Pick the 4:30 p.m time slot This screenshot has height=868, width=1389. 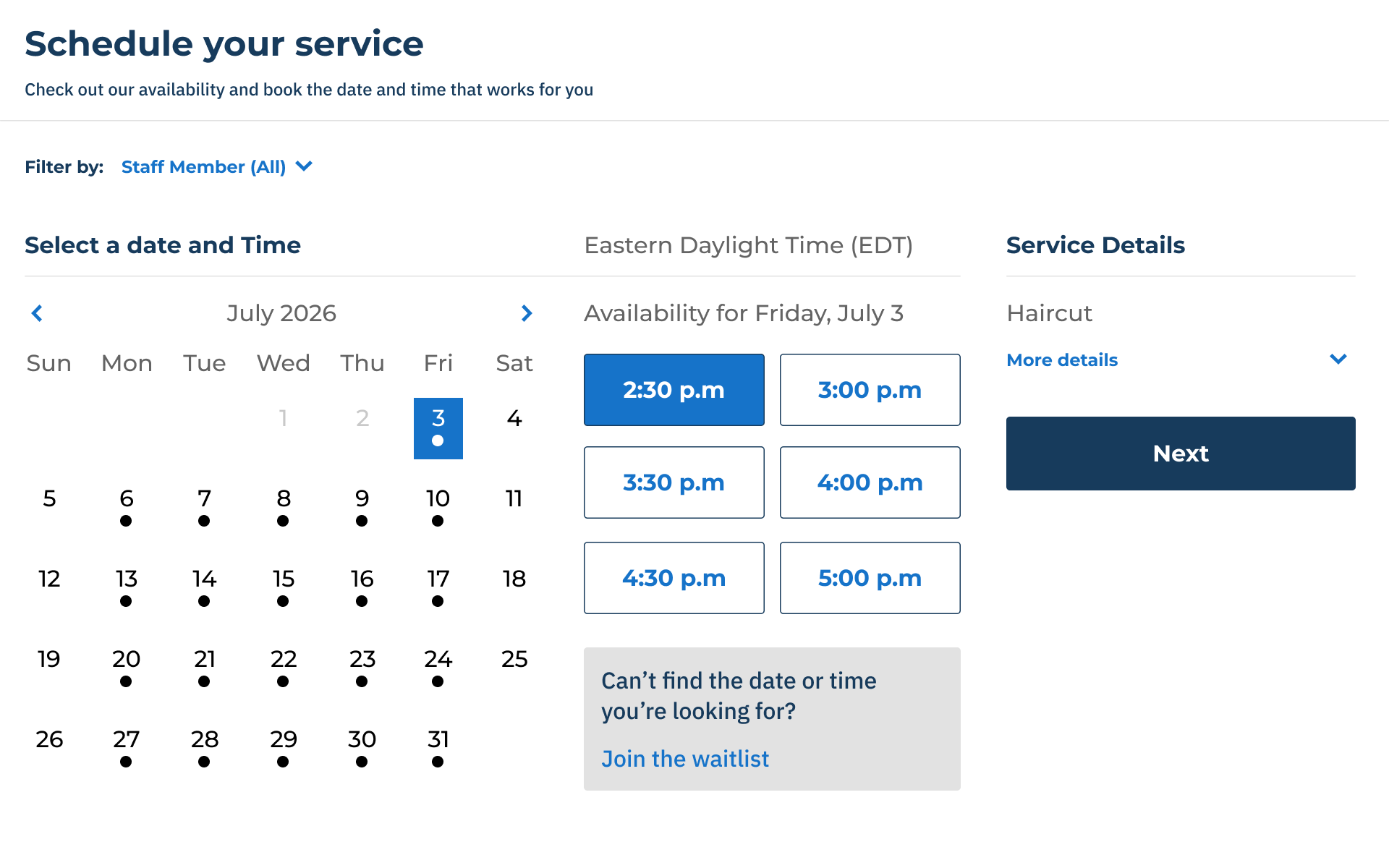pyautogui.click(x=674, y=578)
